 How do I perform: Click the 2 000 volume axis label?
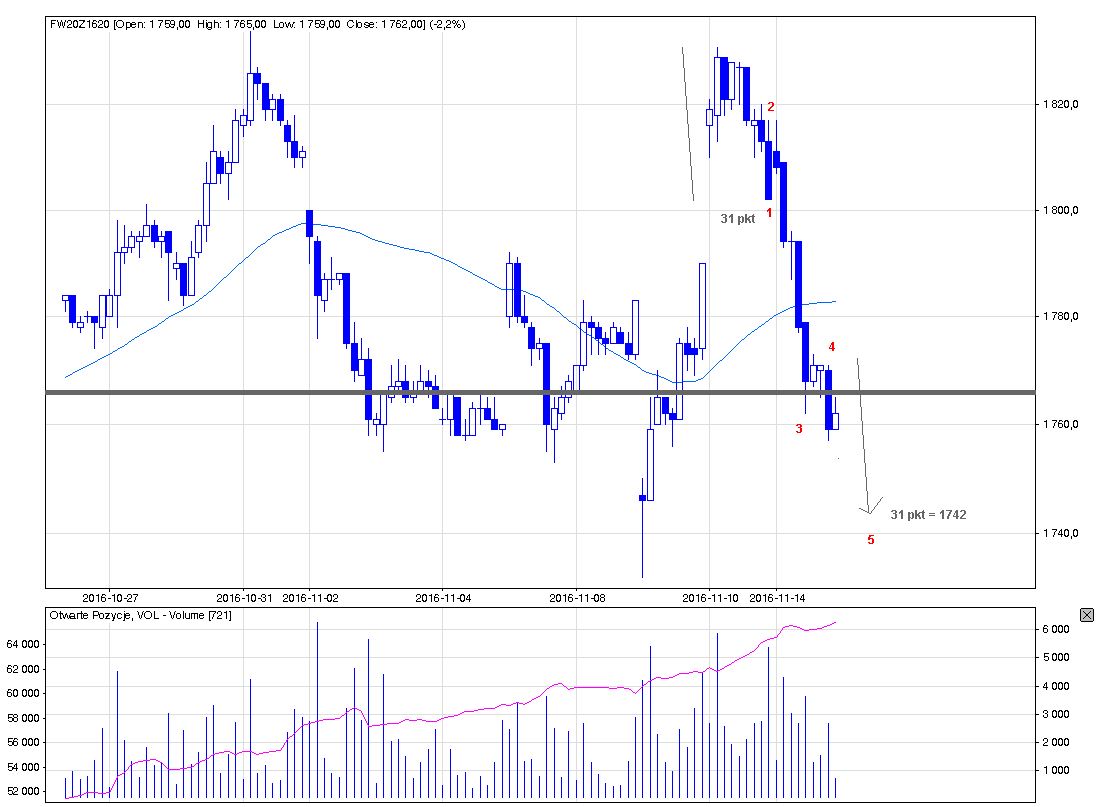pos(1056,742)
